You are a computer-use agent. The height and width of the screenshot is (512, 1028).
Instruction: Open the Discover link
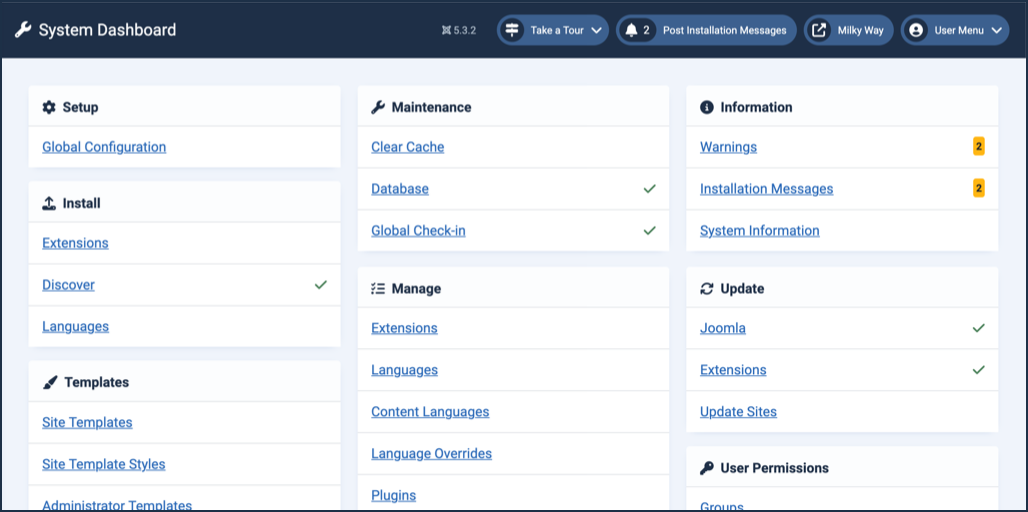click(x=68, y=285)
